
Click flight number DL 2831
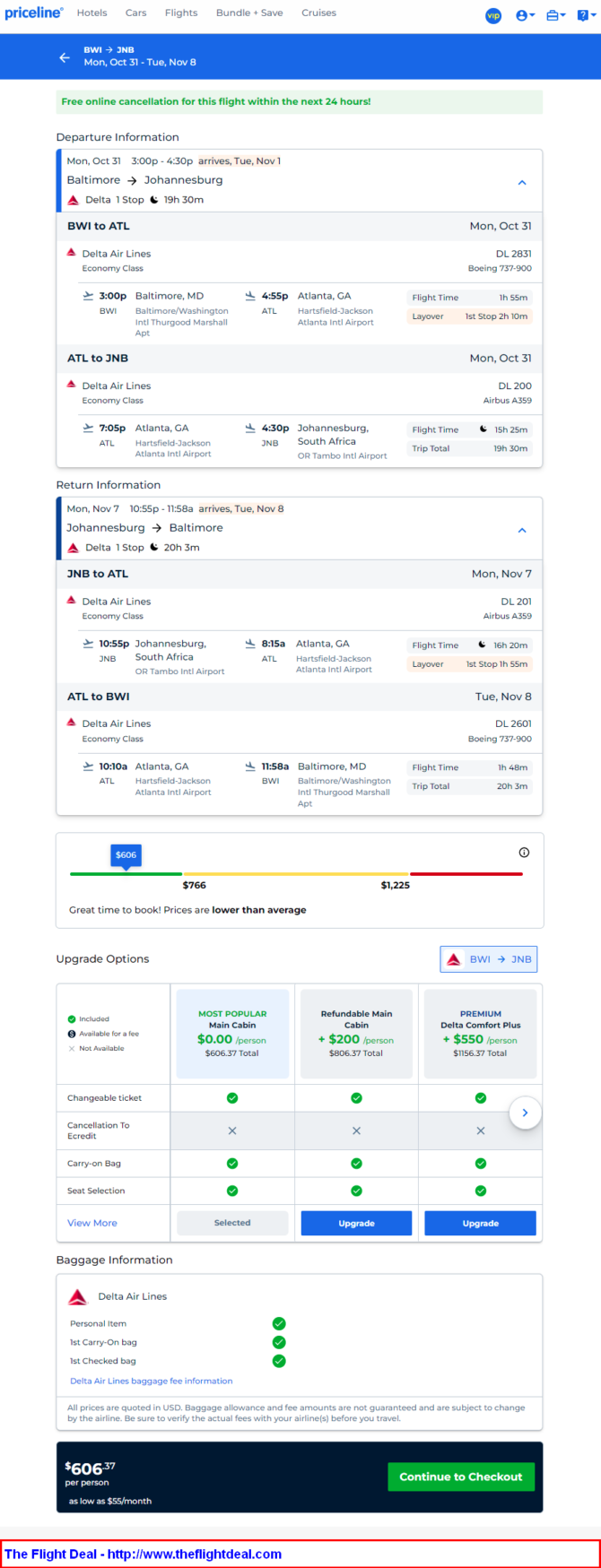coord(513,254)
